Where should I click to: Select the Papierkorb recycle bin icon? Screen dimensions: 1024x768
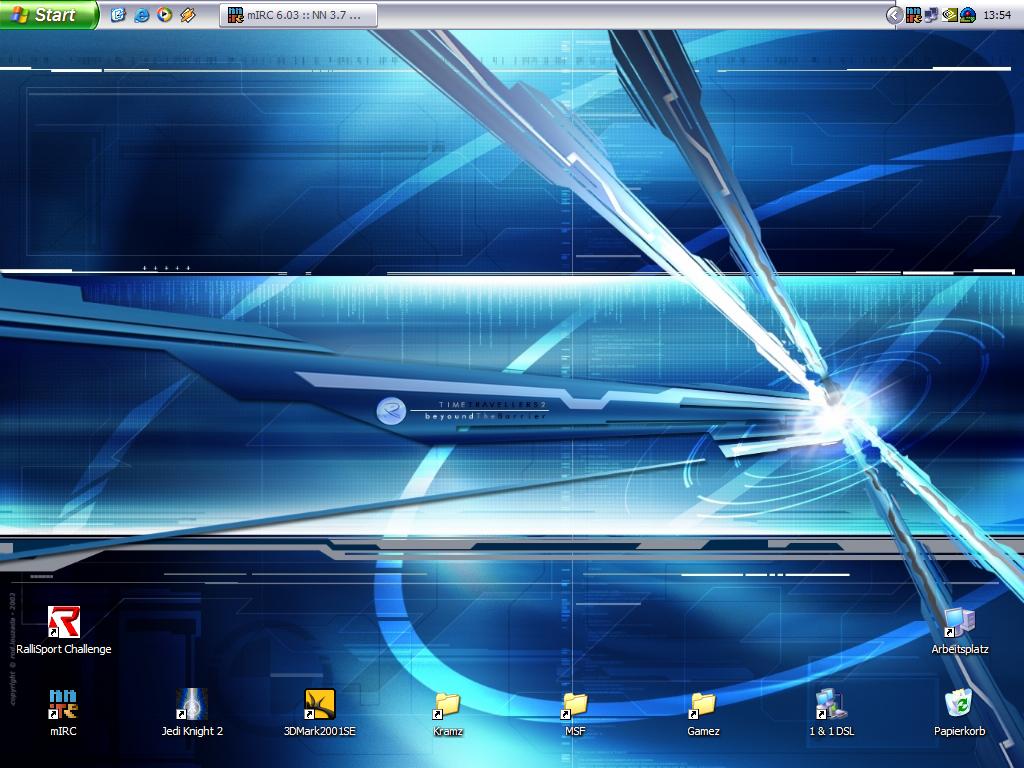(x=959, y=705)
